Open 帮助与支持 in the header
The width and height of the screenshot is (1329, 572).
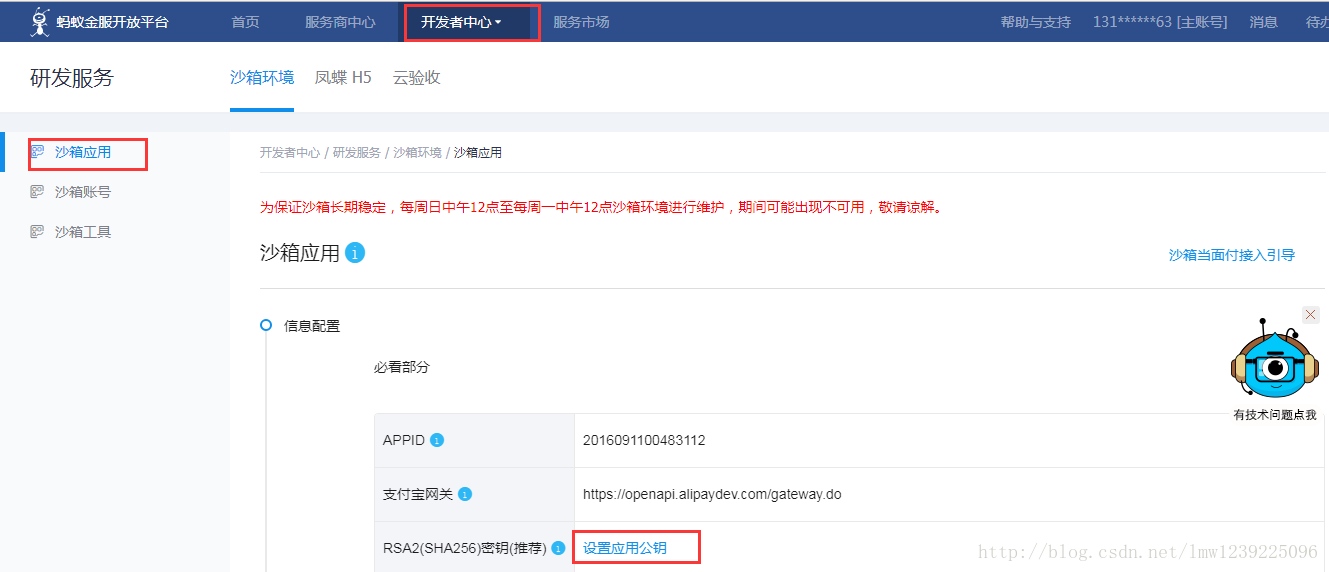pos(1036,22)
